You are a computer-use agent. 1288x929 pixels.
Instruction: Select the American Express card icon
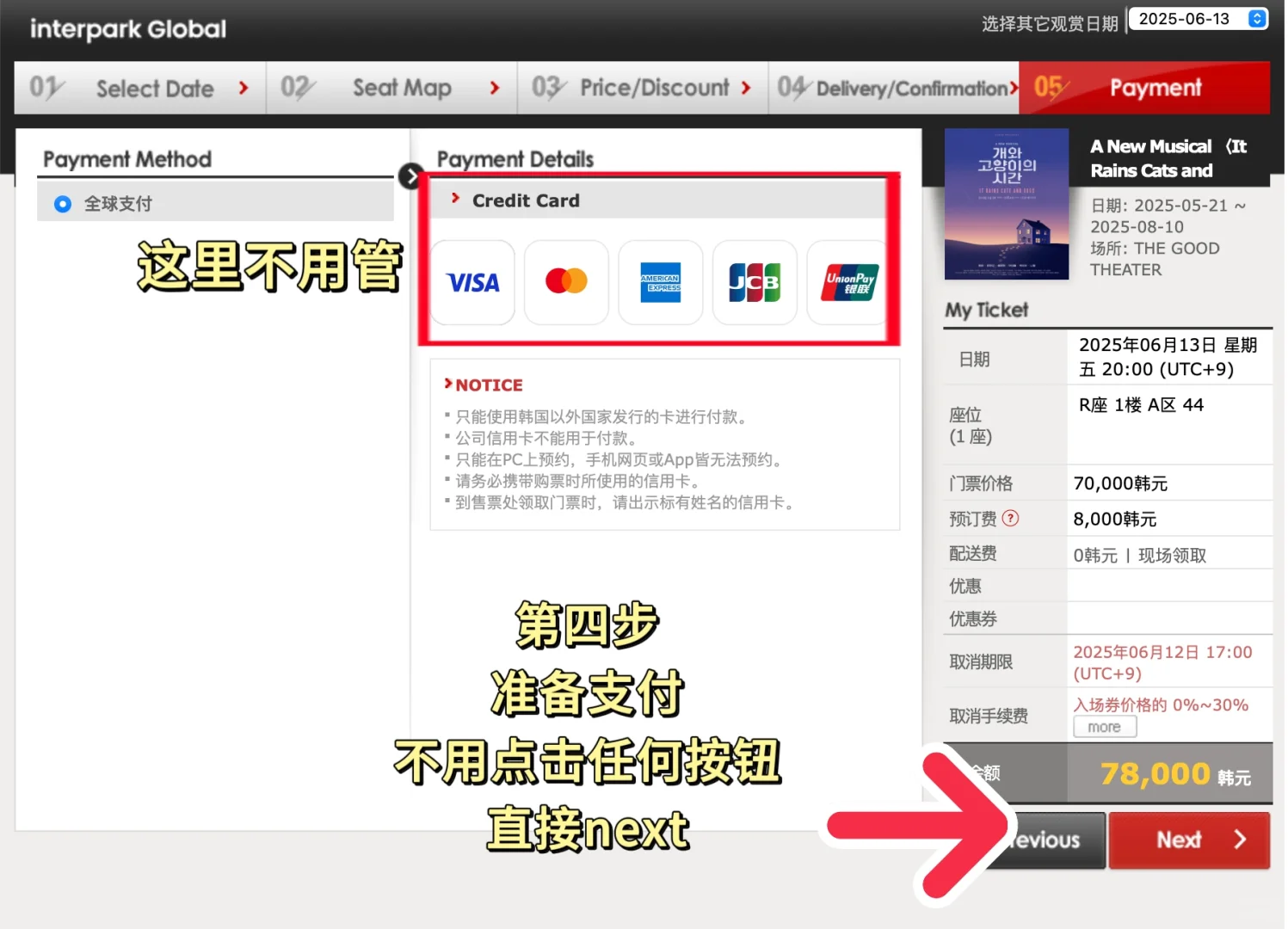[660, 282]
